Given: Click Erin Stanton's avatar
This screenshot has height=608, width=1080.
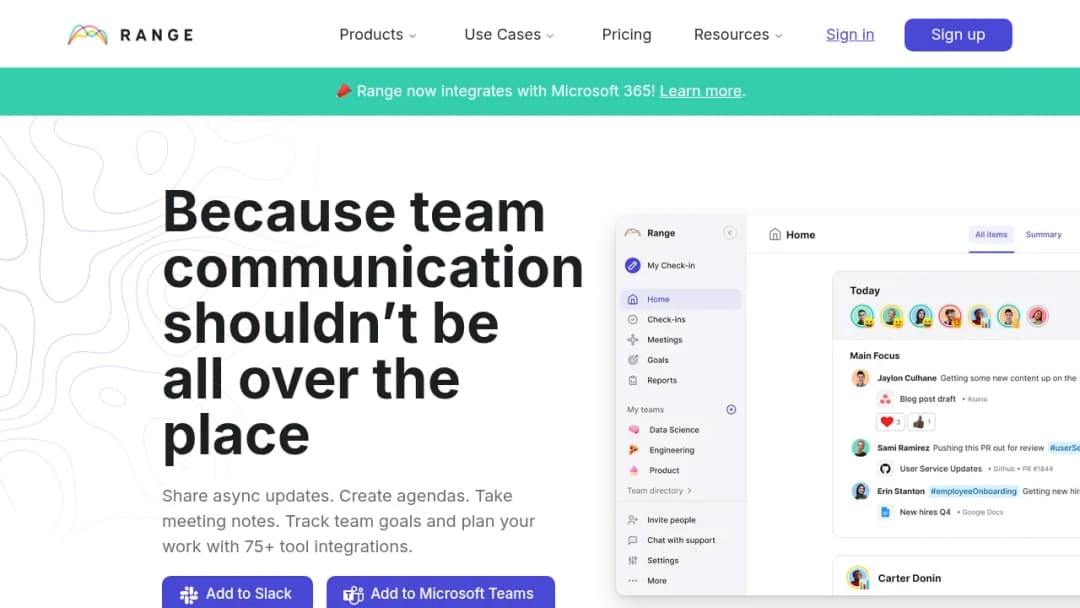Looking at the screenshot, I should 860,491.
